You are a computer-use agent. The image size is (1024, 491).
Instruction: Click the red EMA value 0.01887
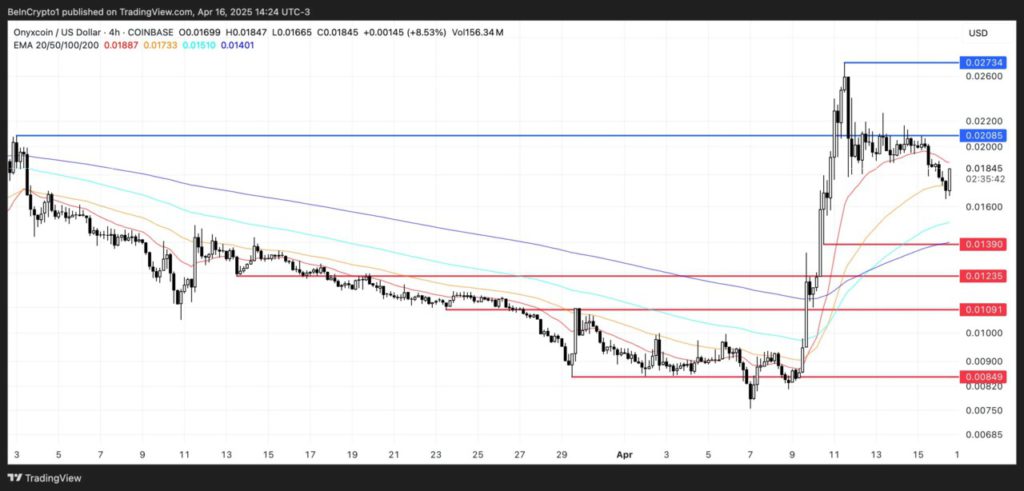pos(120,45)
